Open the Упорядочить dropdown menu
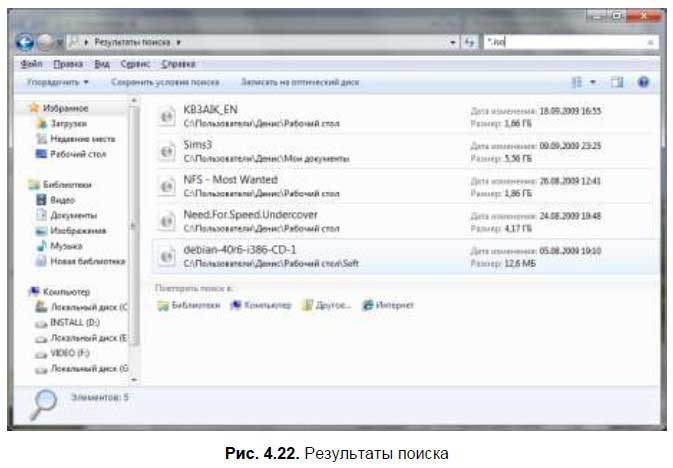Screen dimensions: 673x468 click(58, 82)
